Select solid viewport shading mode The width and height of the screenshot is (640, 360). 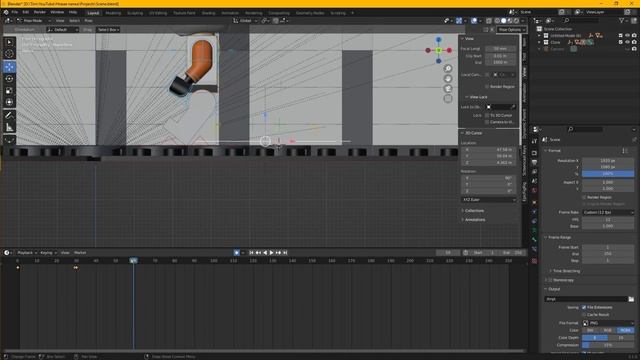point(503,20)
